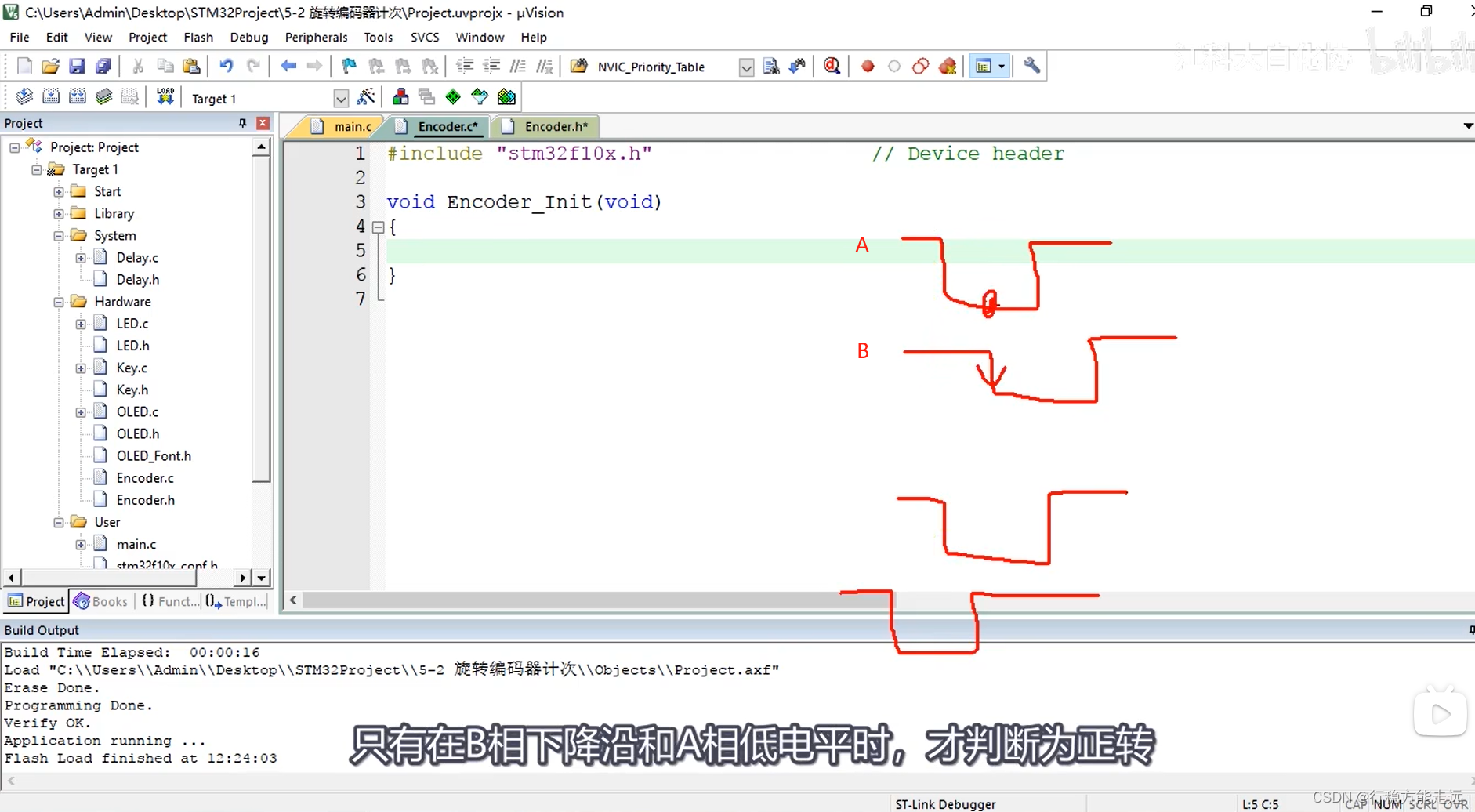Screen dimensions: 1475x812
Task: Pin the Project panel
Action: point(242,123)
